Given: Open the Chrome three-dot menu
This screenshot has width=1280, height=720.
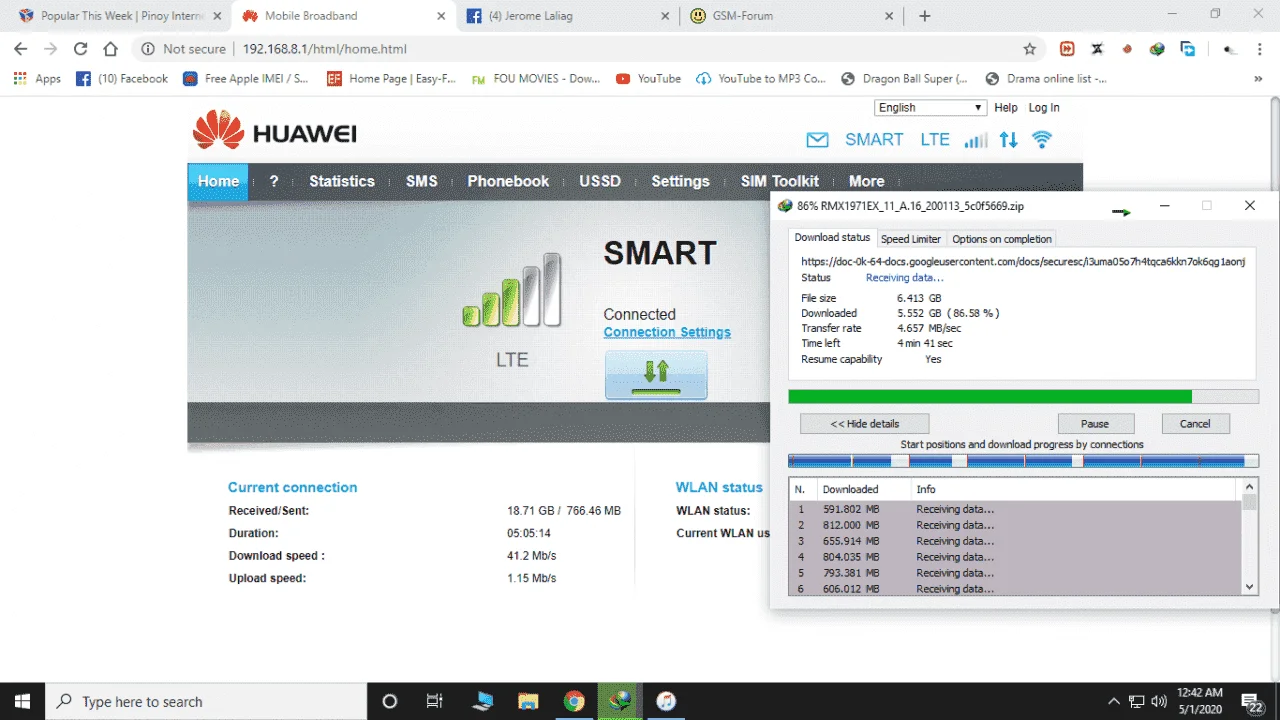Looking at the screenshot, I should click(1259, 49).
